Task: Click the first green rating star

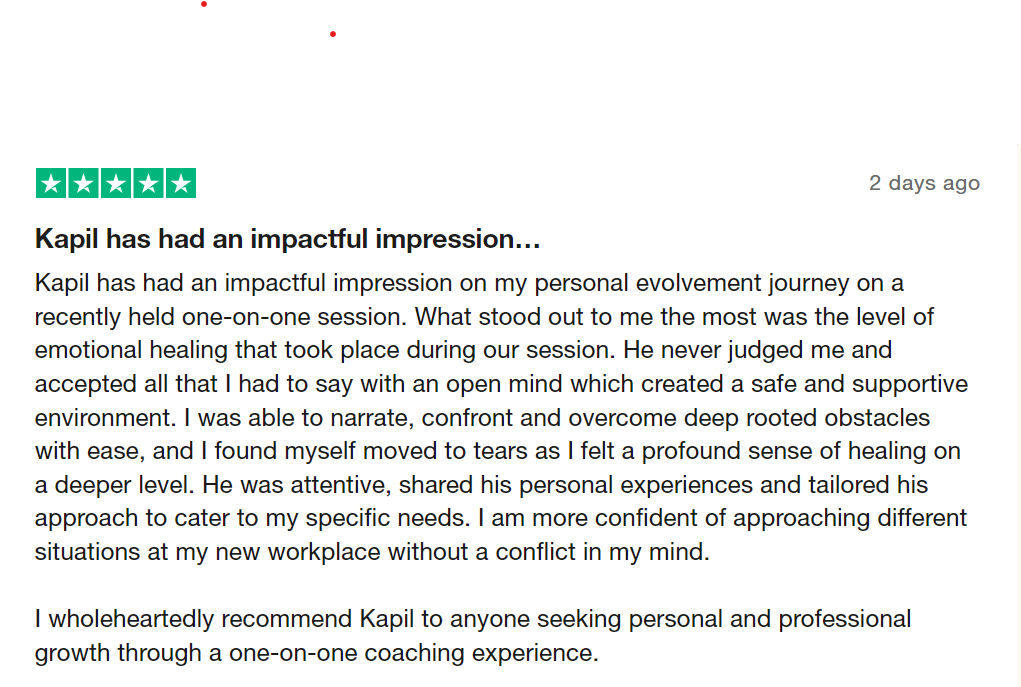Action: [x=51, y=183]
